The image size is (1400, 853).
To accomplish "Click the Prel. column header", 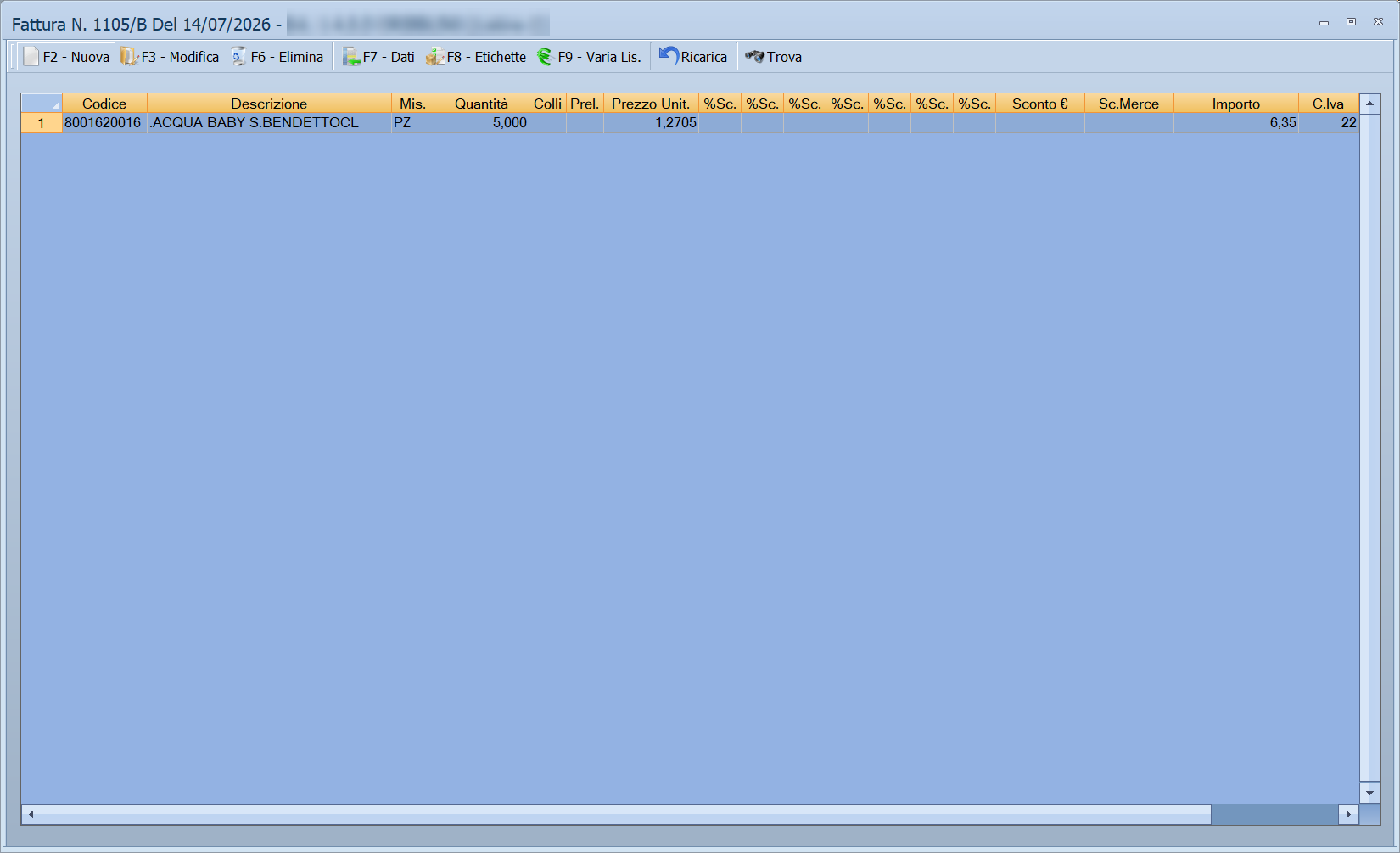I will [585, 104].
